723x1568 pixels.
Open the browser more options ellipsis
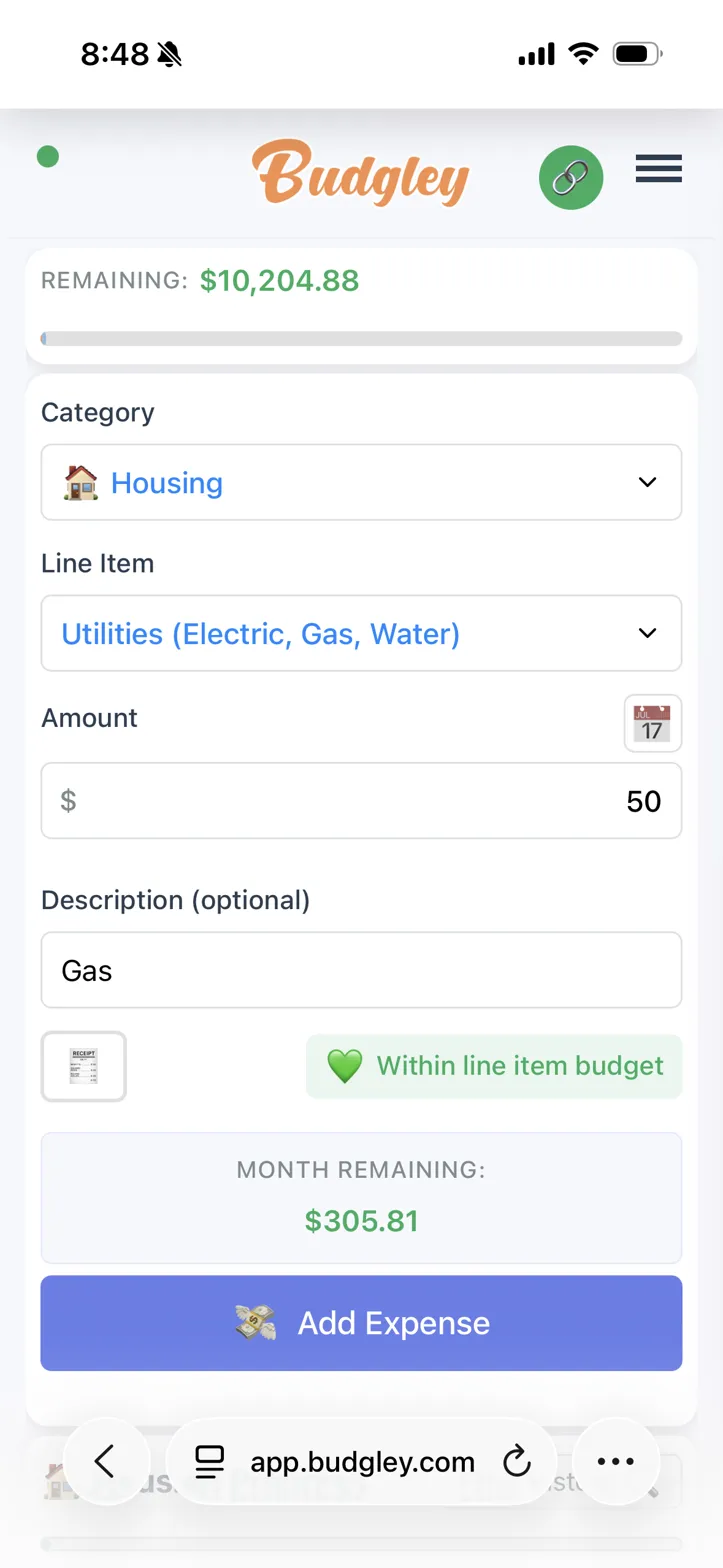coord(615,1461)
